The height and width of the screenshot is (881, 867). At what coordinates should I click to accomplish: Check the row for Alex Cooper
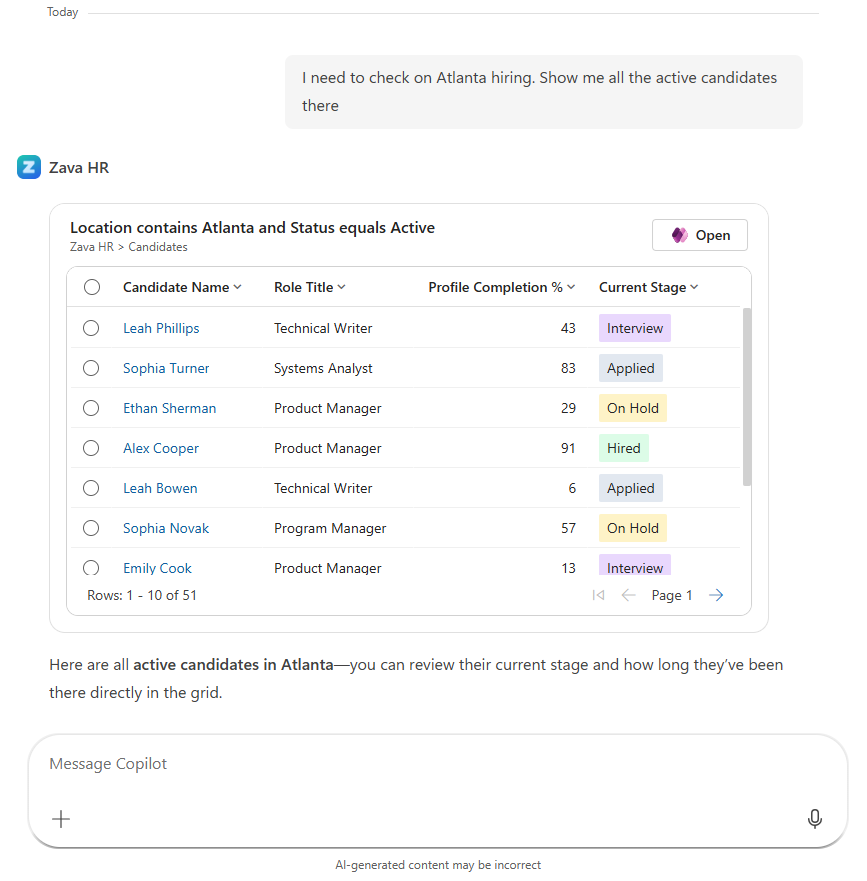tap(91, 447)
